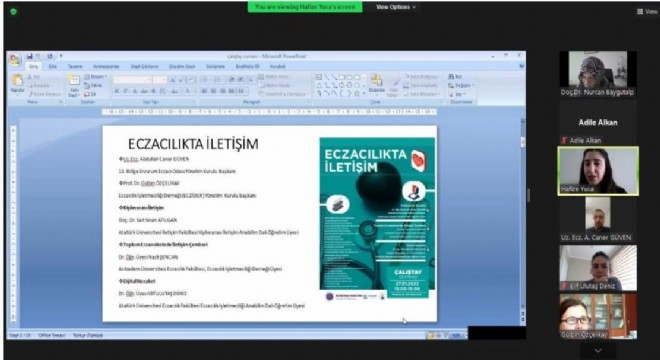This screenshot has height=360, width=660.
Task: Open the Değiştir replace dropdown
Action: pos(461,85)
